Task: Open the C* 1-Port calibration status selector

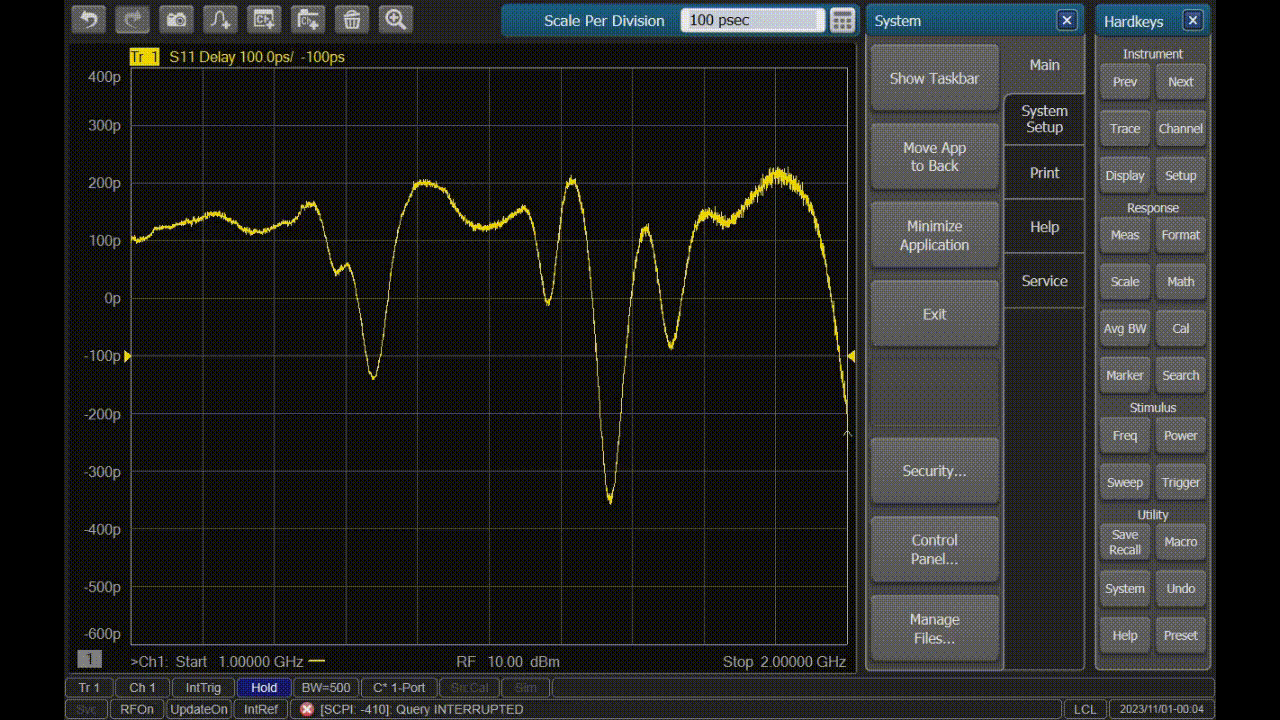Action: pyautogui.click(x=399, y=688)
